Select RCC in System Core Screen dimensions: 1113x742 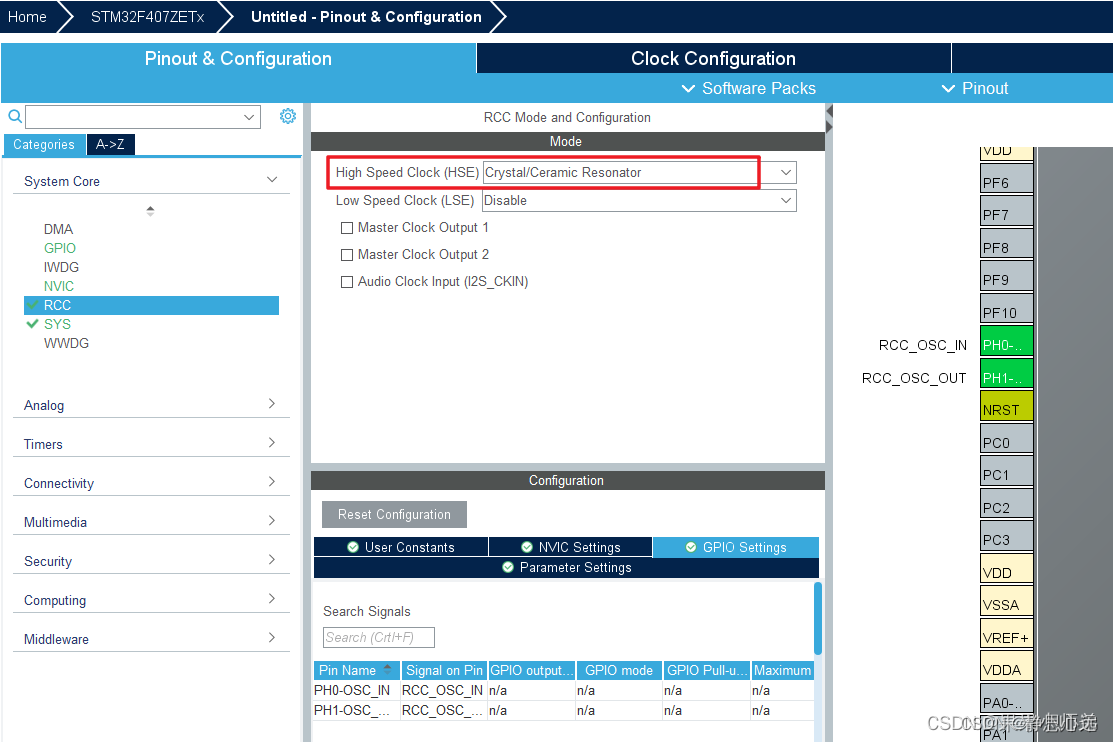pyautogui.click(x=151, y=305)
